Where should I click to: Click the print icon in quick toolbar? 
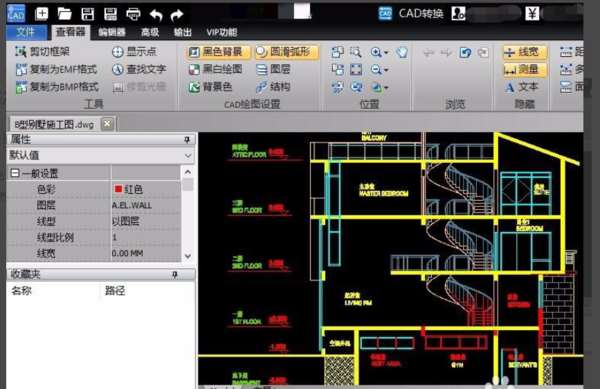click(x=133, y=15)
